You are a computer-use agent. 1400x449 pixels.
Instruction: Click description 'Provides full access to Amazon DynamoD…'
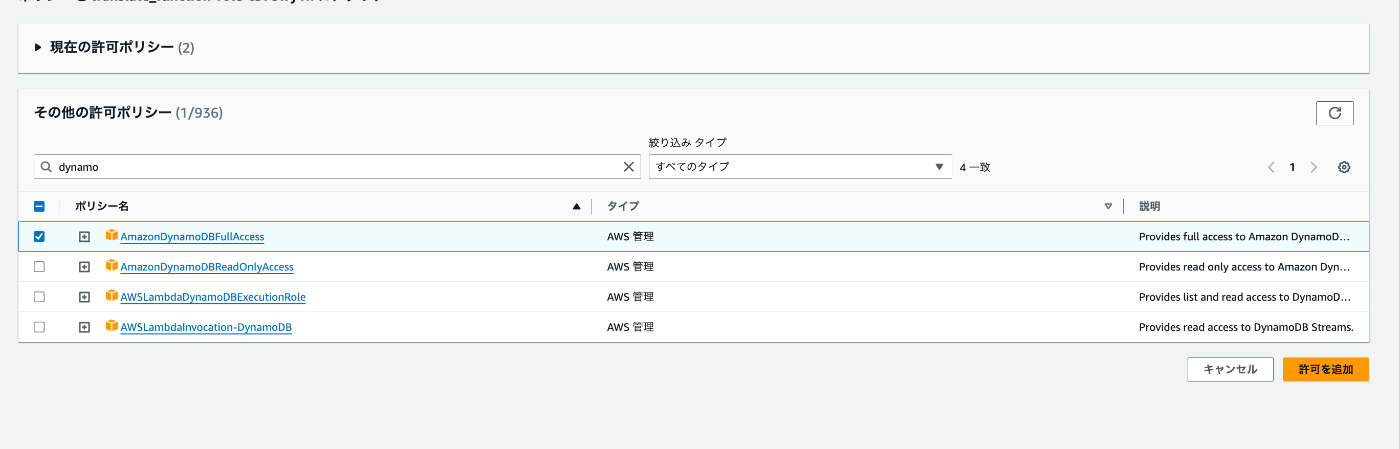(x=1245, y=237)
